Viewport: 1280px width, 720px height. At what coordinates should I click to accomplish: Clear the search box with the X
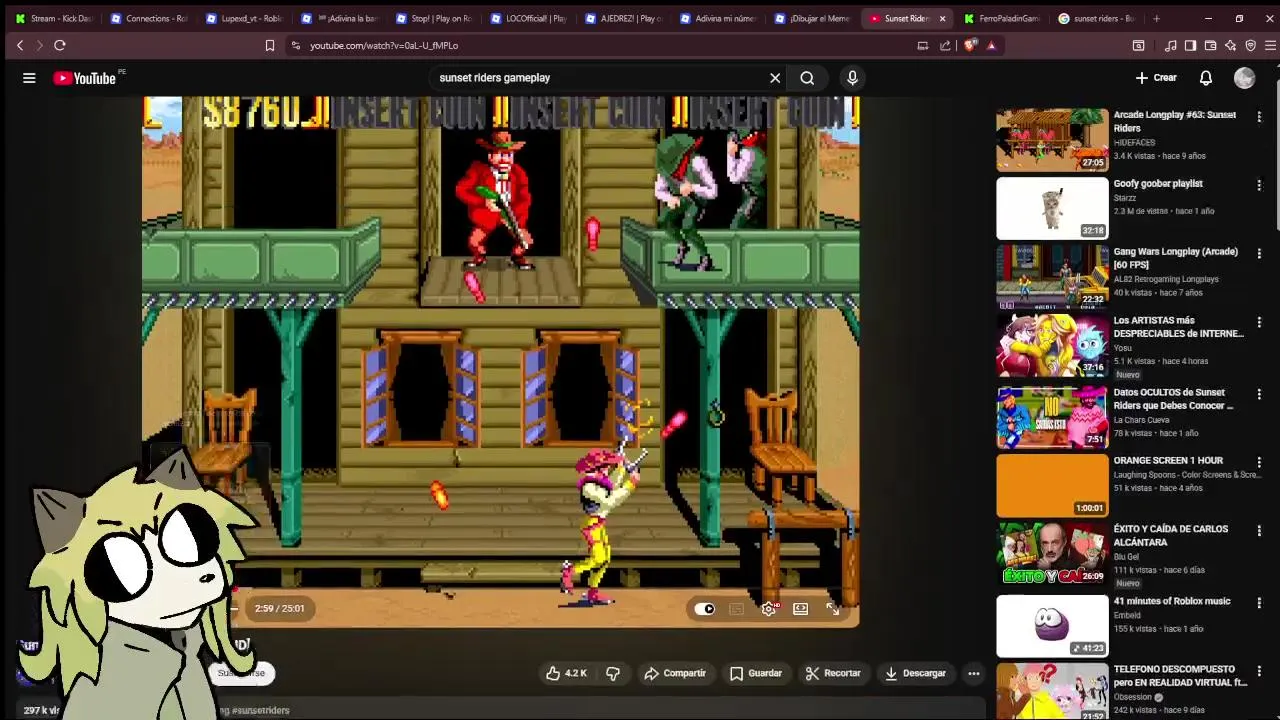[775, 78]
